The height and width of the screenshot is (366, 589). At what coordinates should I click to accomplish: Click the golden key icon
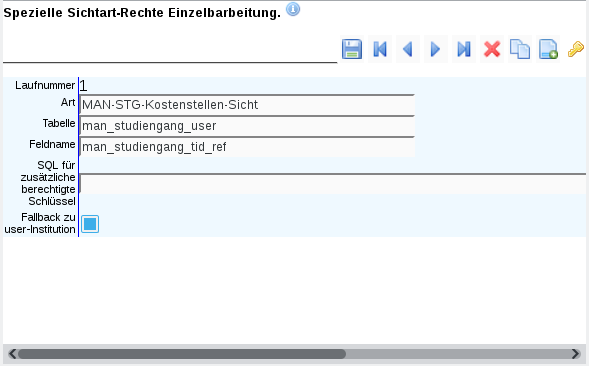(575, 49)
